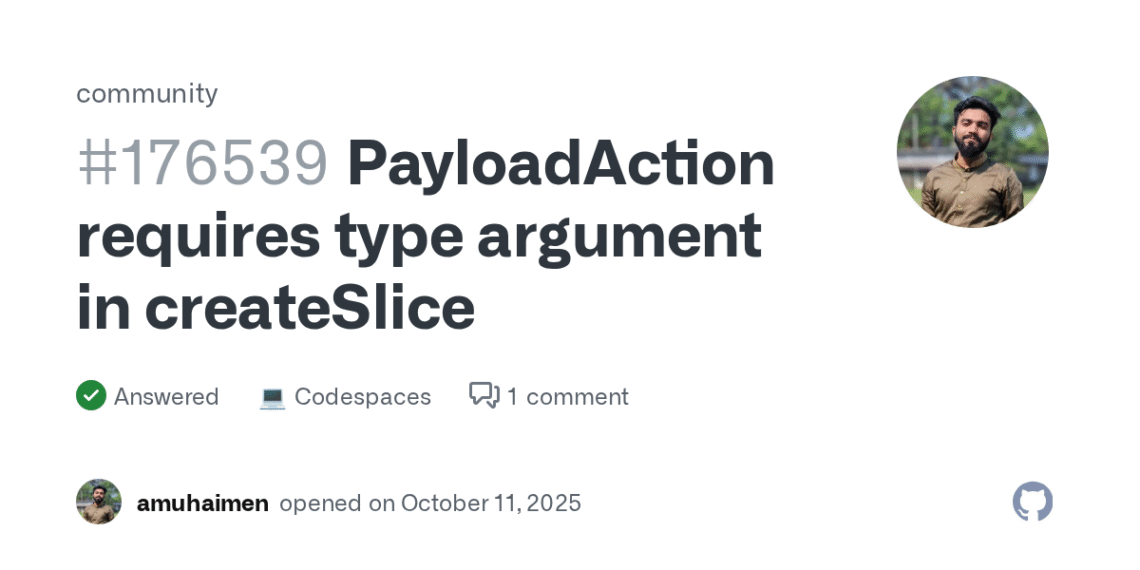
Task: Click the laptop Codespaces icon
Action: (x=272, y=397)
